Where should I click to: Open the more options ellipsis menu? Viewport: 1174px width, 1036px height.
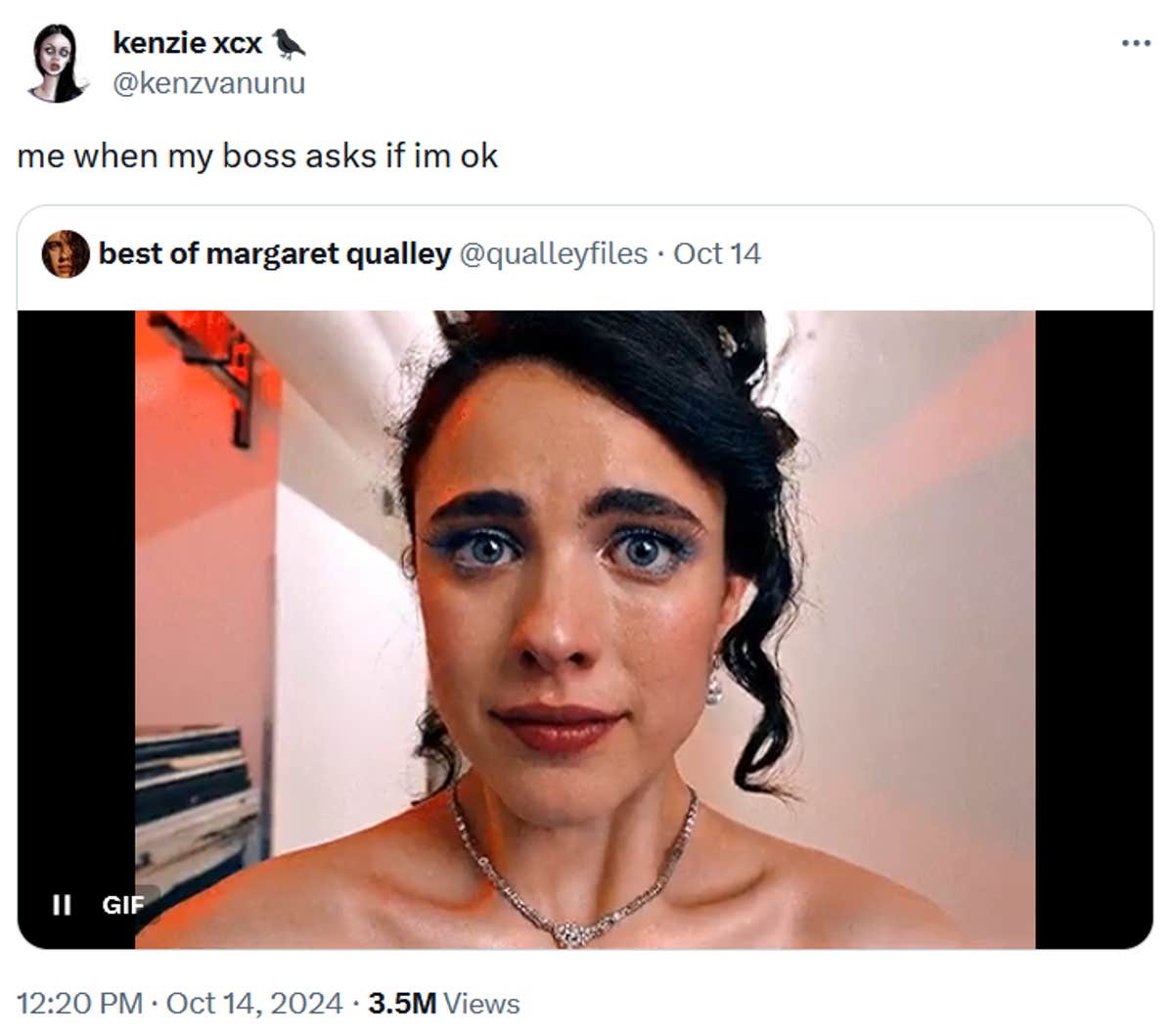point(1135,44)
